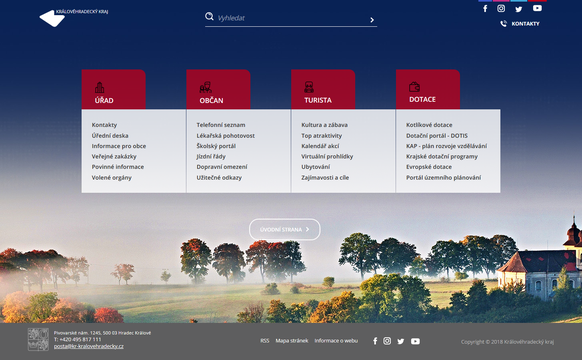Open the Twitter icon in the header
The width and height of the screenshot is (582, 360).
(x=519, y=9)
